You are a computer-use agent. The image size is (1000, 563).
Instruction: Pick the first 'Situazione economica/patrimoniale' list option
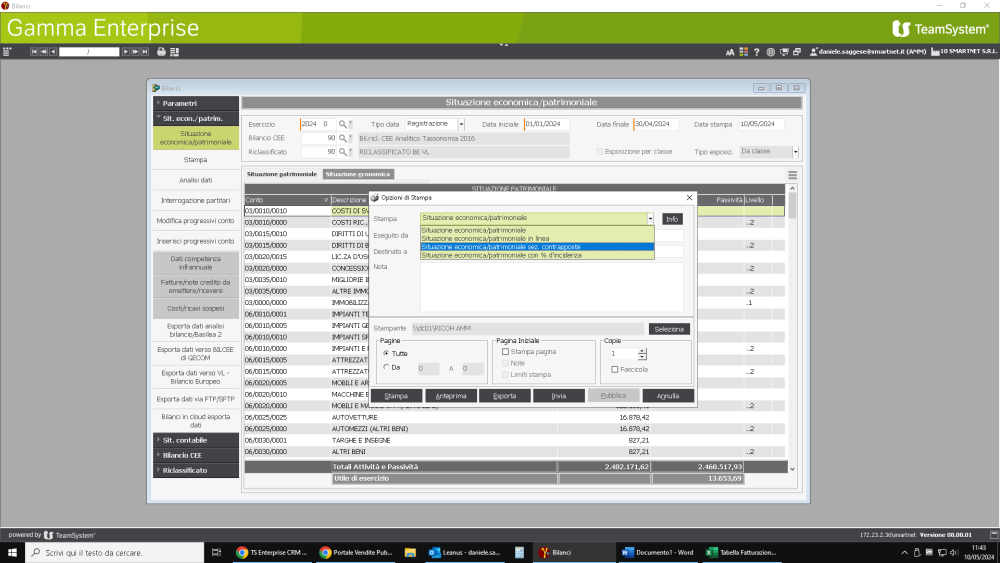pyautogui.click(x=537, y=230)
